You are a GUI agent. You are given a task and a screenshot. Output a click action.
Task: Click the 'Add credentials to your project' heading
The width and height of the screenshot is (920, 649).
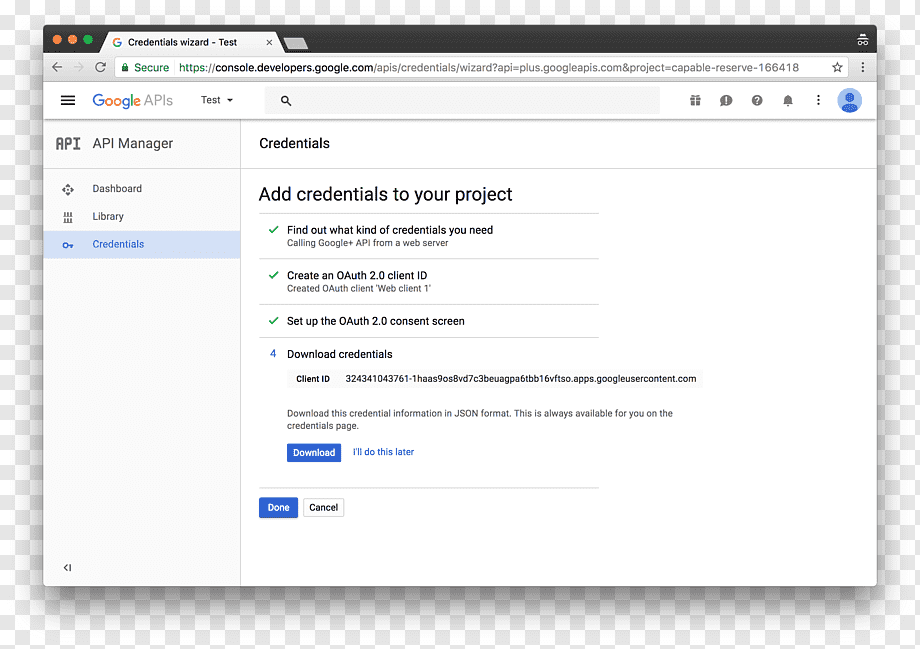385,194
